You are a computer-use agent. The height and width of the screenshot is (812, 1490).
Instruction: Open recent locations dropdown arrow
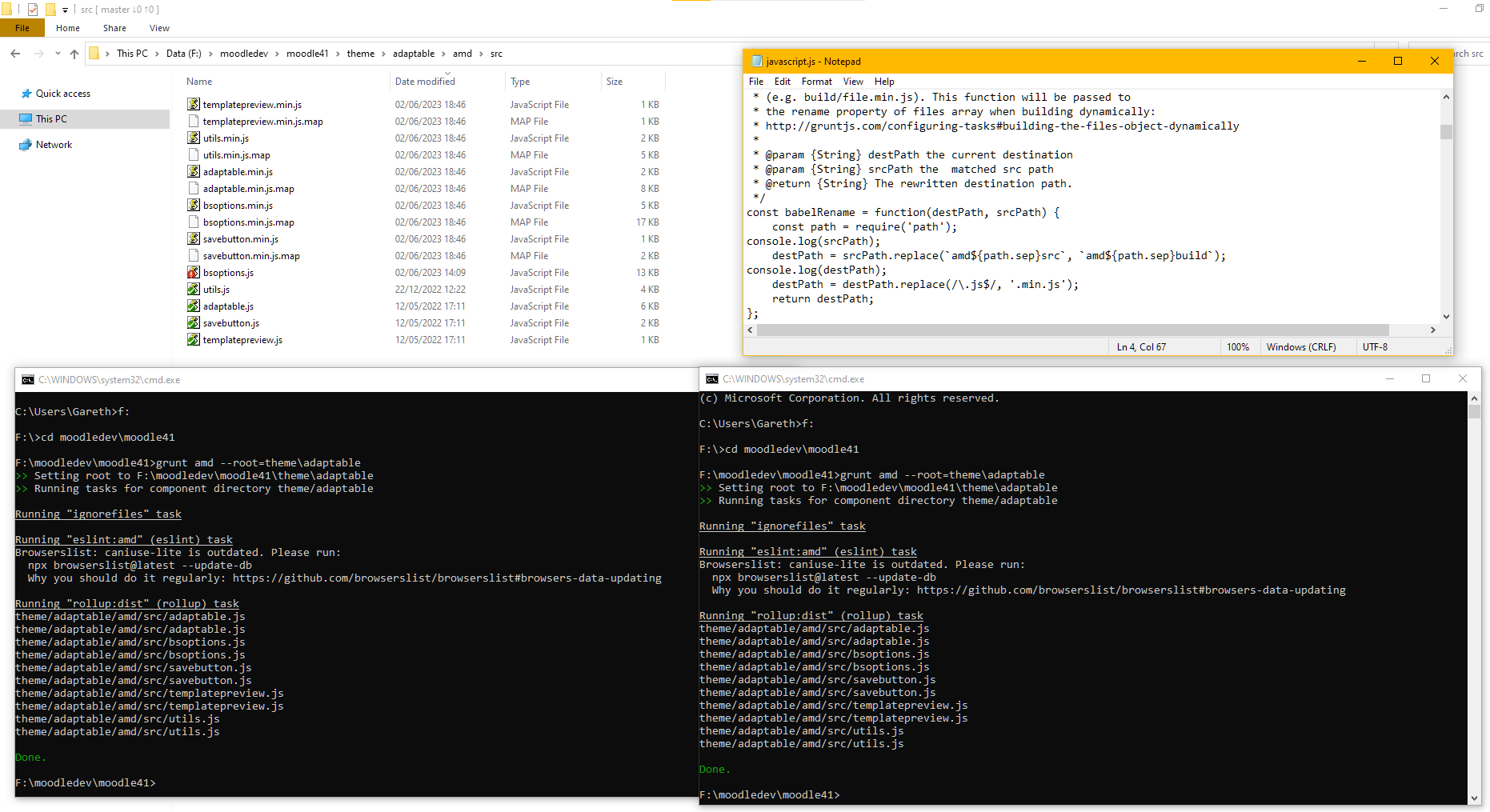click(x=58, y=54)
